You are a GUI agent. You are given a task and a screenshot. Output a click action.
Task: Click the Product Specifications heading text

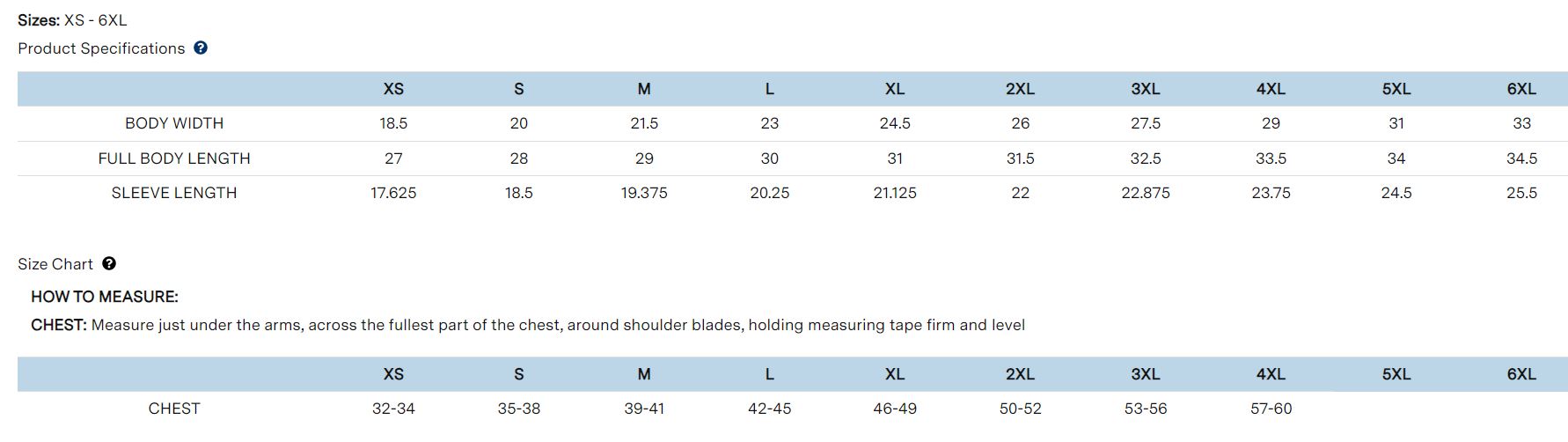(x=101, y=48)
